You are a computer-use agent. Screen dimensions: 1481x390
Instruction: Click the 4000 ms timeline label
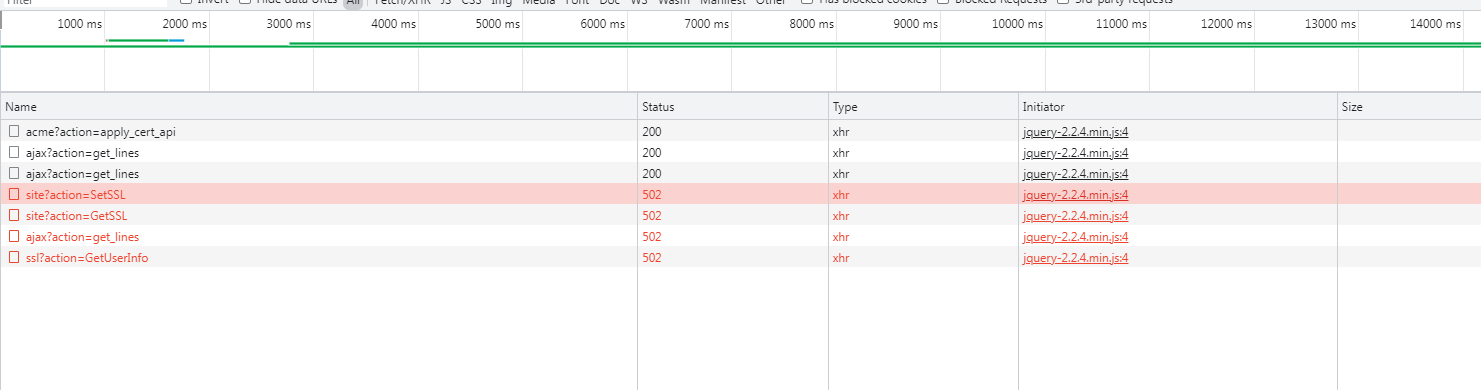coord(393,24)
